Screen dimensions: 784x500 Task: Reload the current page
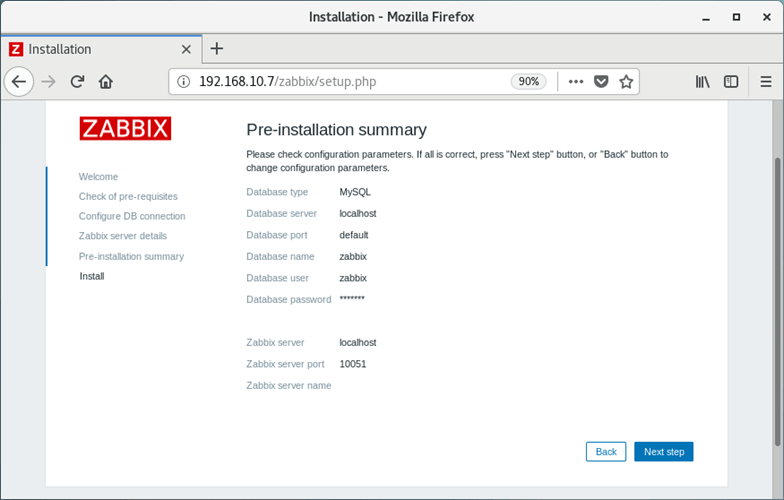(x=77, y=82)
